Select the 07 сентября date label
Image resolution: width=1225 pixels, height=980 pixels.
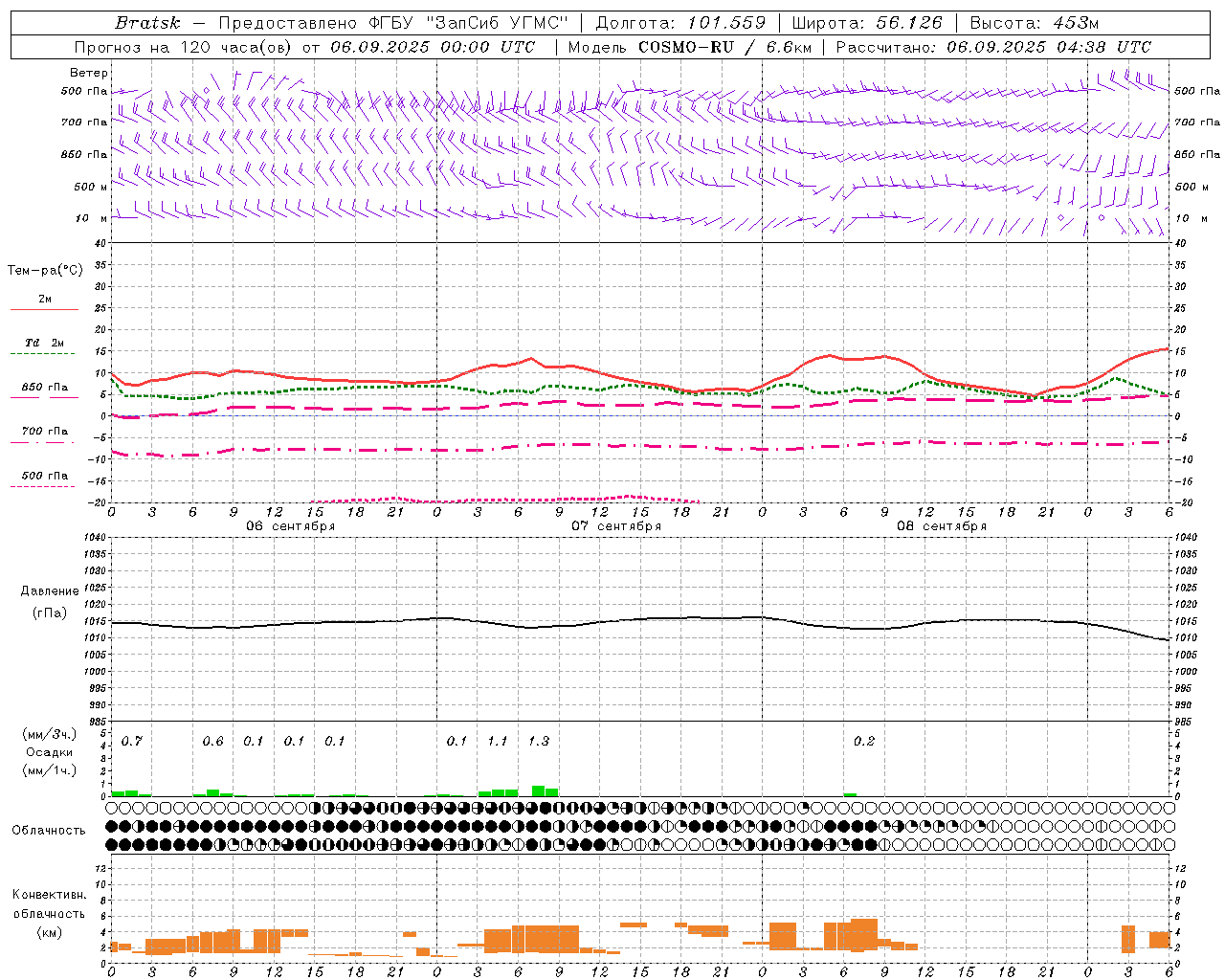click(x=615, y=526)
